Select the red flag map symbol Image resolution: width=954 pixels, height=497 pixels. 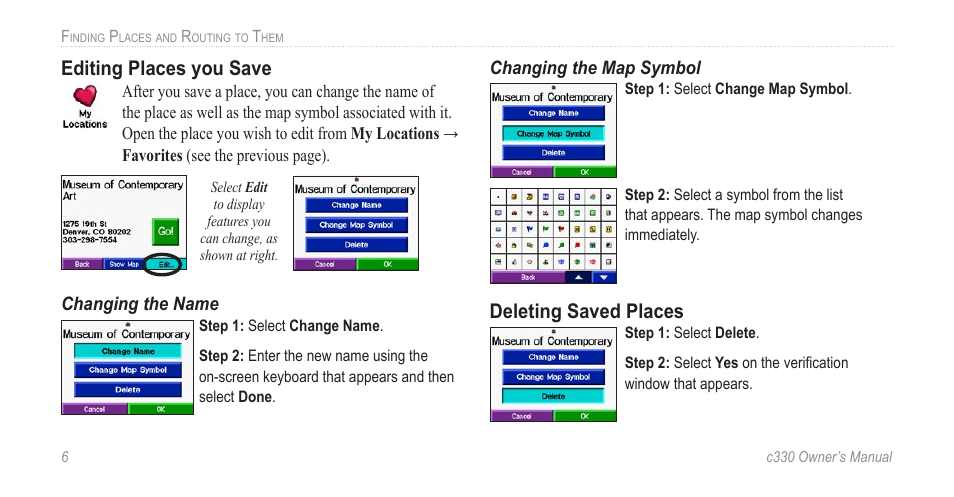(x=561, y=229)
